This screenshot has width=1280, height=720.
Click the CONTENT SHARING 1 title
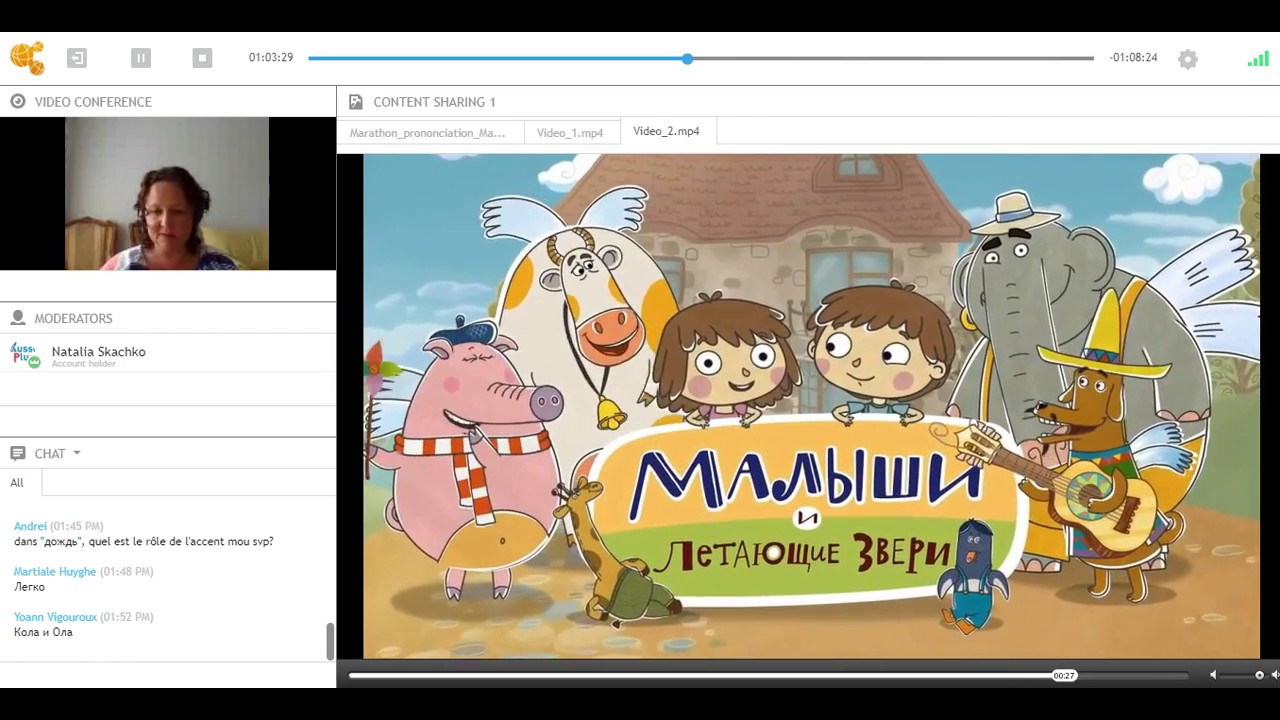tap(434, 102)
